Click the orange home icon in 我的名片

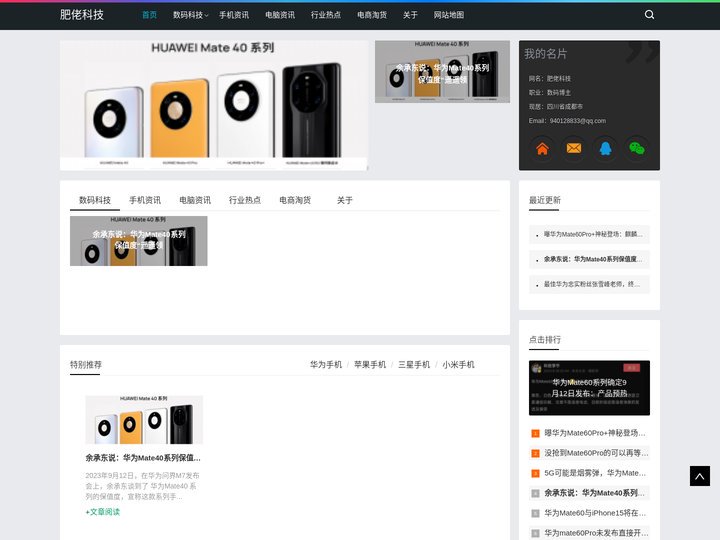[542, 148]
